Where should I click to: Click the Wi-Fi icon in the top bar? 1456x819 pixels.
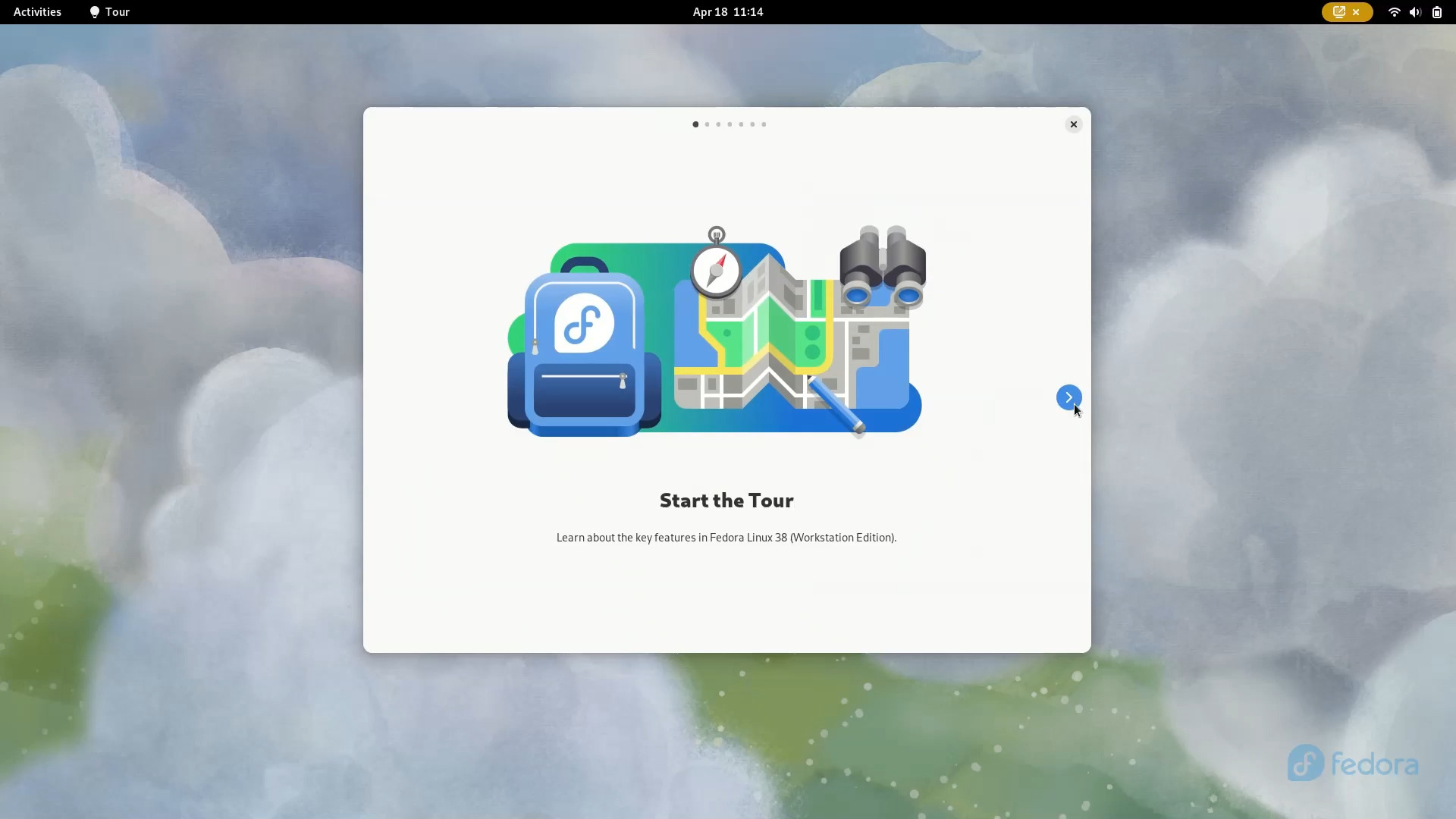point(1394,12)
